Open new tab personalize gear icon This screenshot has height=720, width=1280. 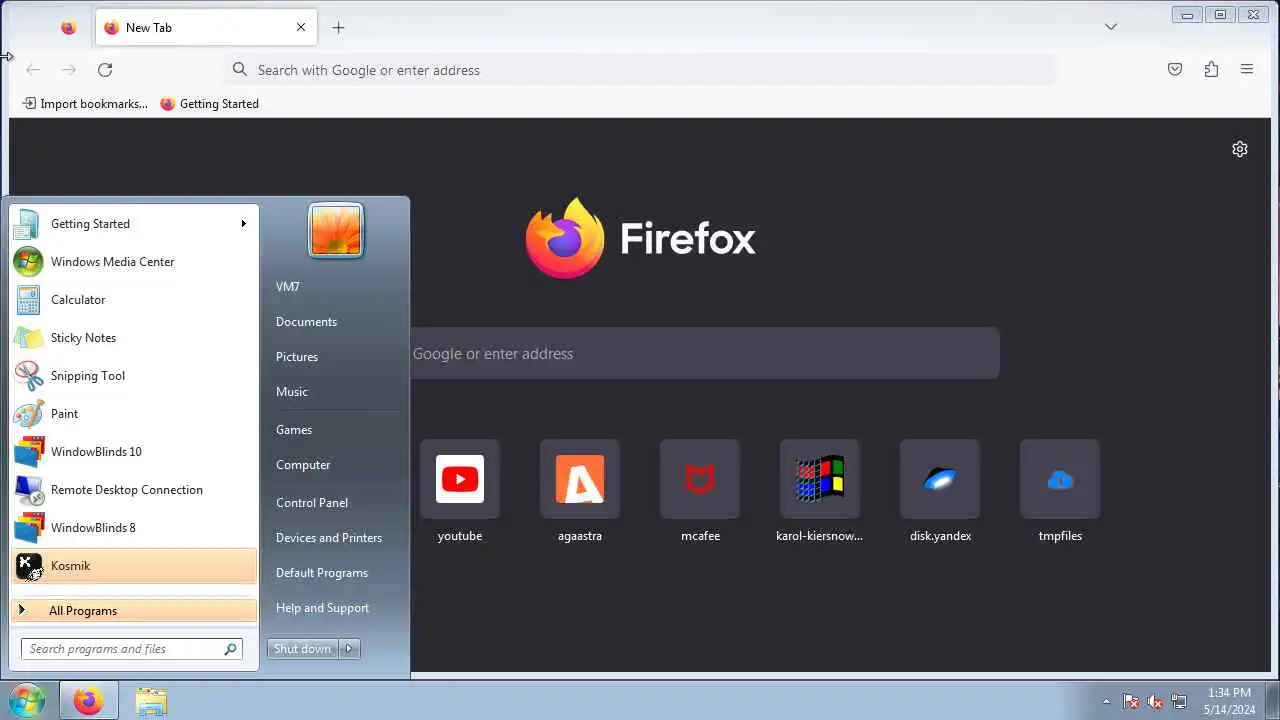pos(1240,149)
